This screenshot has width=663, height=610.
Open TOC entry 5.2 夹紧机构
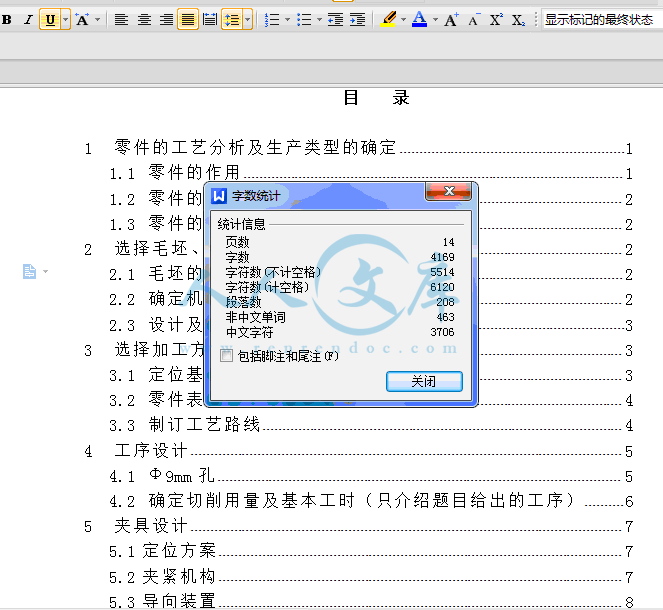coord(371,577)
